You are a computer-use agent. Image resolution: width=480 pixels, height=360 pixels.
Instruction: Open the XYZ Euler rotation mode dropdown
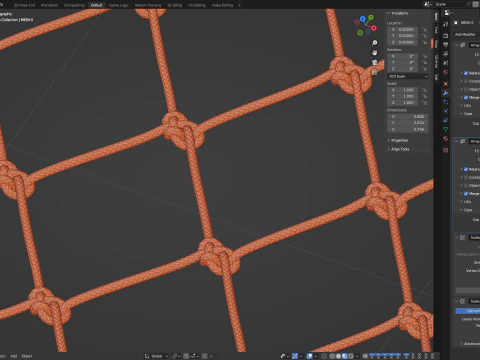coord(408,76)
